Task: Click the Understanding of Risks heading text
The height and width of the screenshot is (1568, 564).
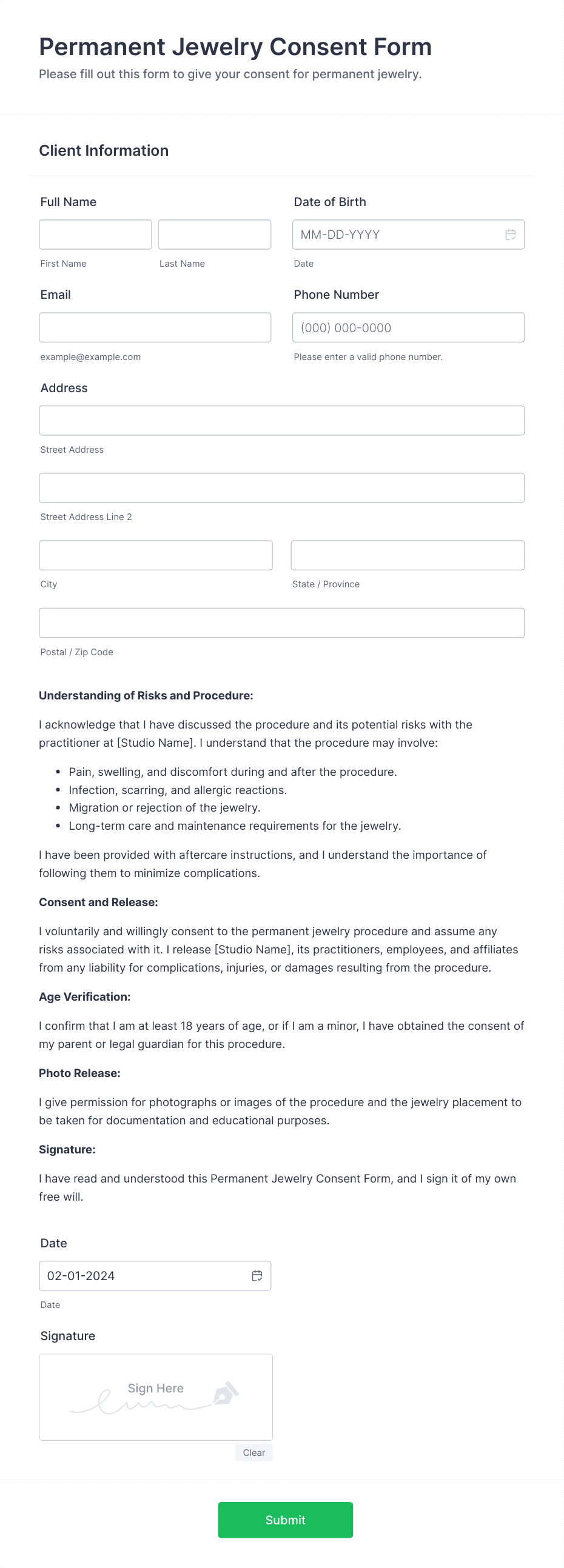Action: point(146,695)
